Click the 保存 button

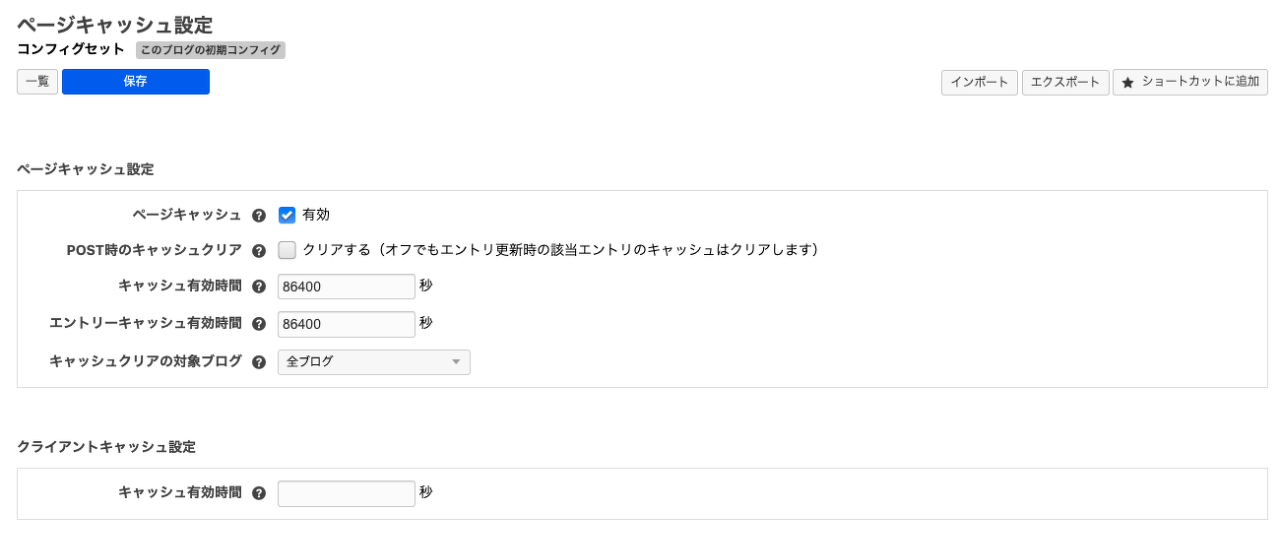tap(136, 82)
